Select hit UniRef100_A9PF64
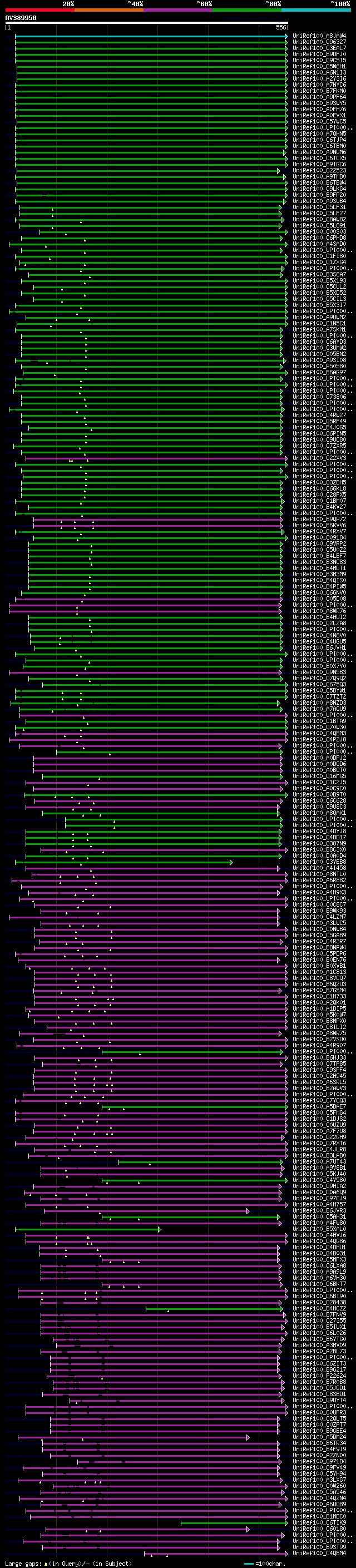 [319, 97]
